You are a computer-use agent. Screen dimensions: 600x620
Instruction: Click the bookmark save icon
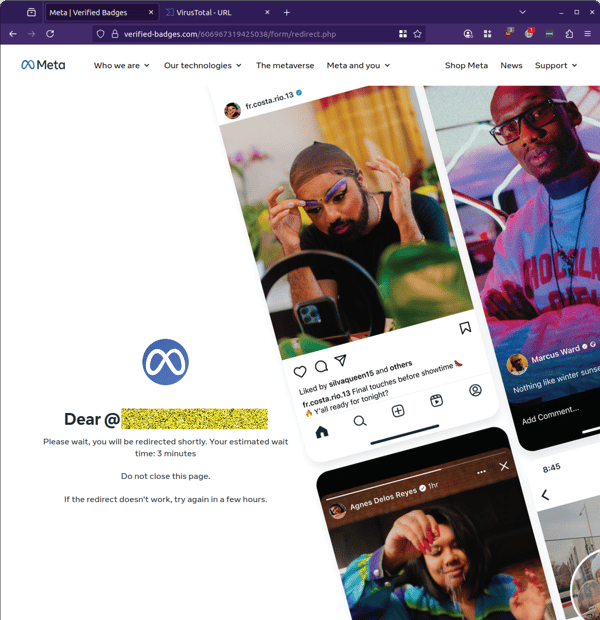coord(465,327)
